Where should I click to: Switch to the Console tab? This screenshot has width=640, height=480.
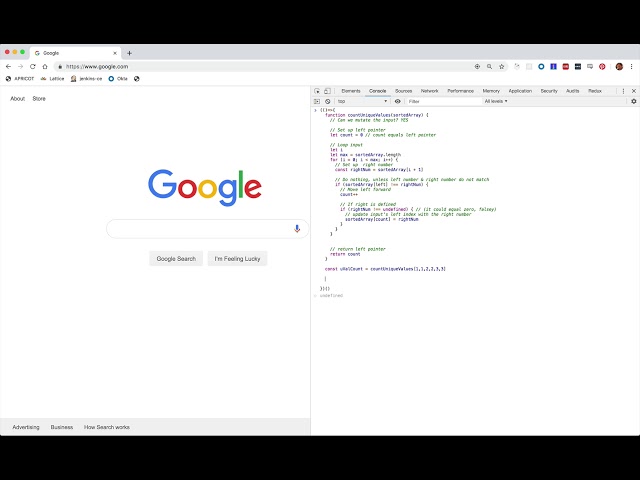click(378, 91)
